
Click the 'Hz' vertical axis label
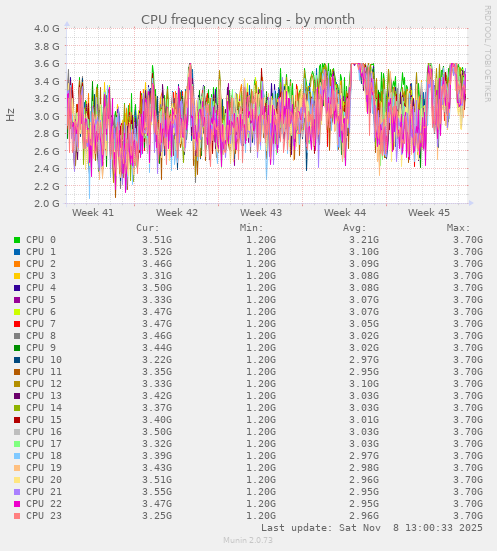pyautogui.click(x=11, y=115)
